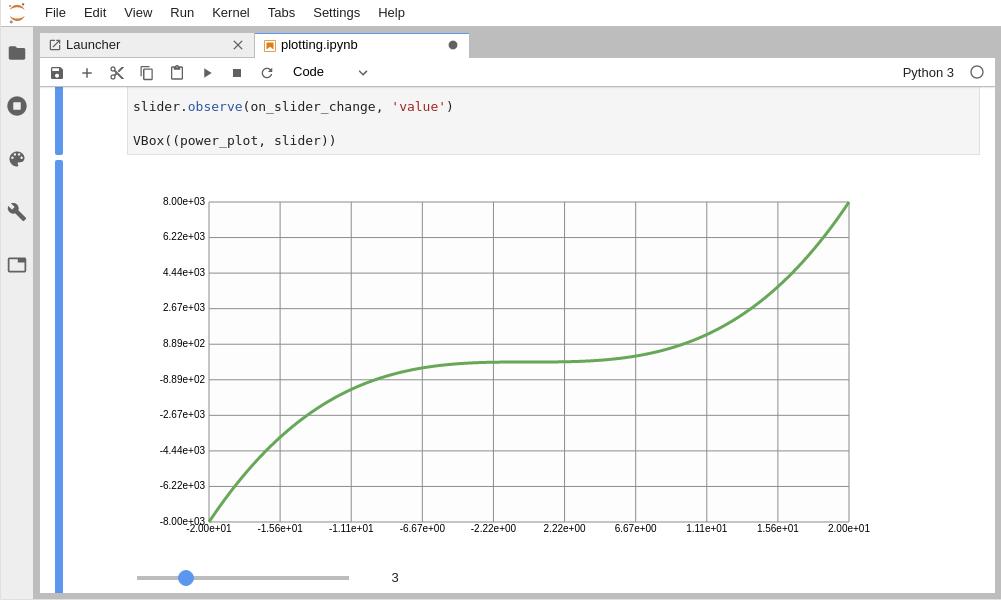Click x-axis label 1.11e+01
Screen dimensions: 1001x600
pos(707,529)
